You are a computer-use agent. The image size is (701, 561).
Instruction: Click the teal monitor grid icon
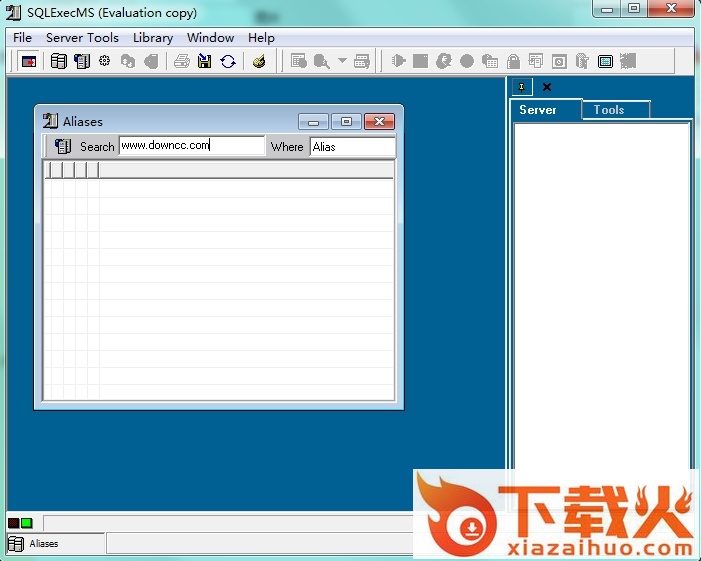pos(605,61)
